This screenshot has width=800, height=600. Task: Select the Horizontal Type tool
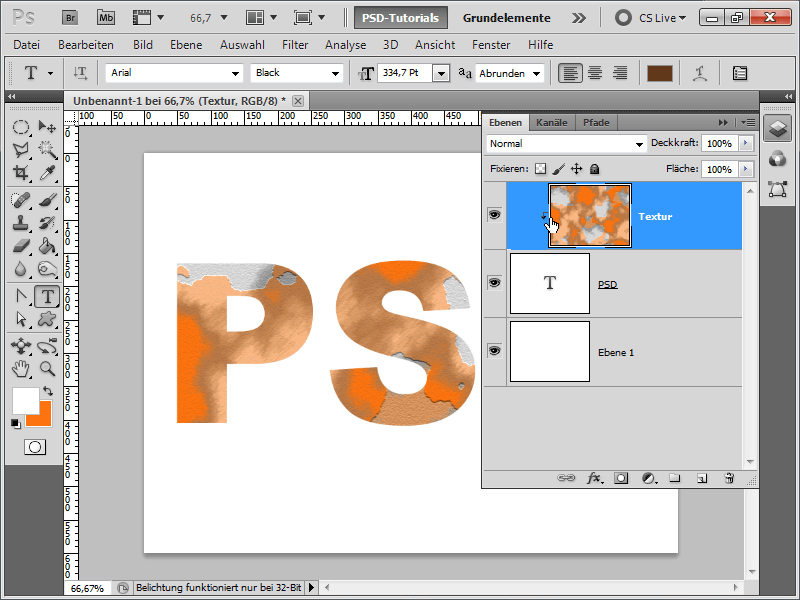point(47,296)
